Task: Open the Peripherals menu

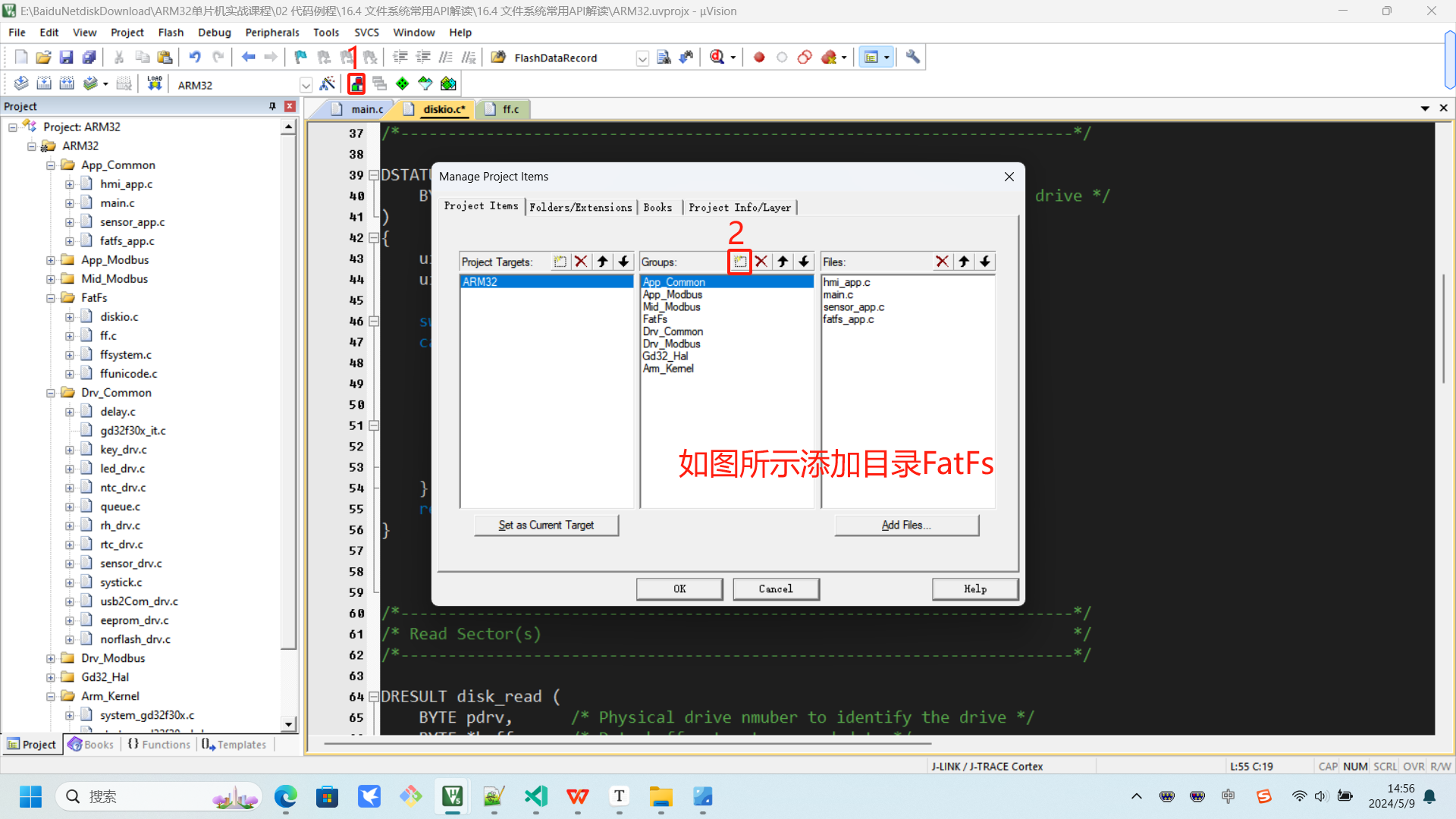Action: (x=272, y=33)
